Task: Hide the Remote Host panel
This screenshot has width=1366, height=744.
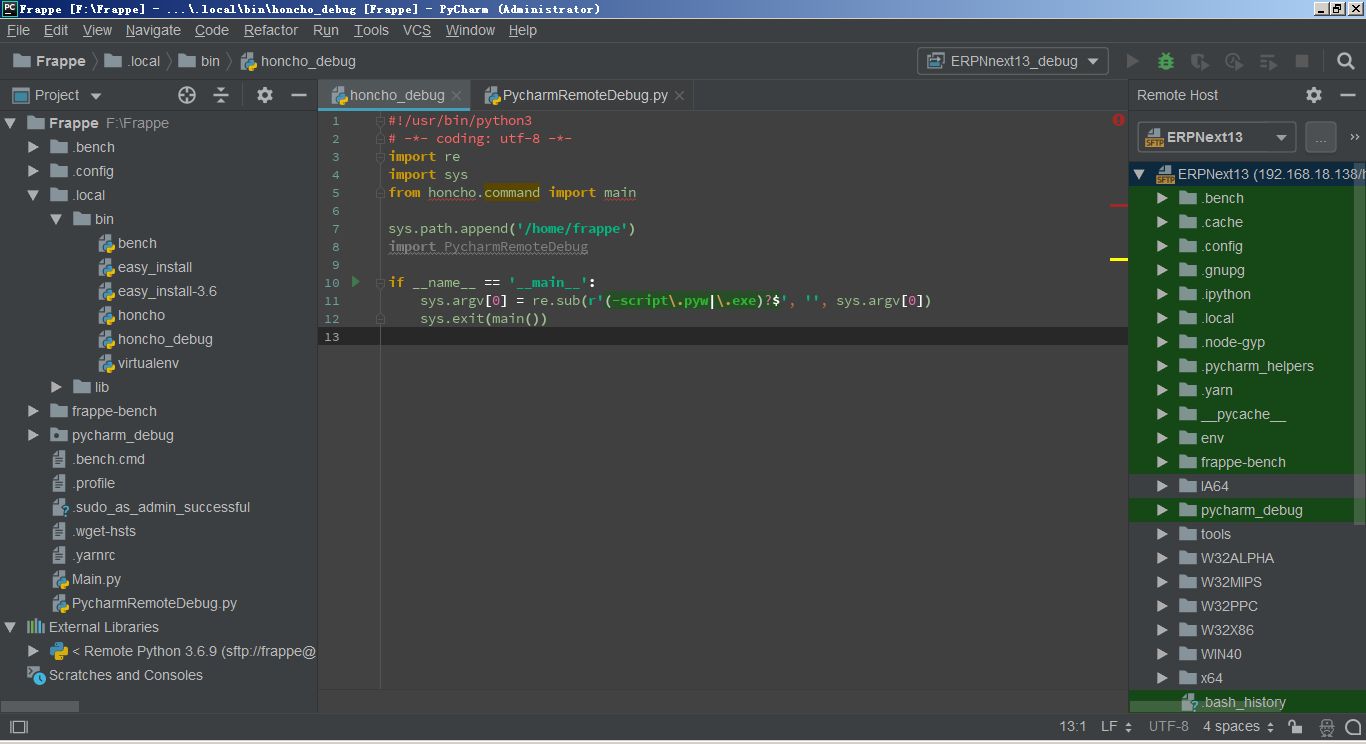Action: tap(1348, 95)
